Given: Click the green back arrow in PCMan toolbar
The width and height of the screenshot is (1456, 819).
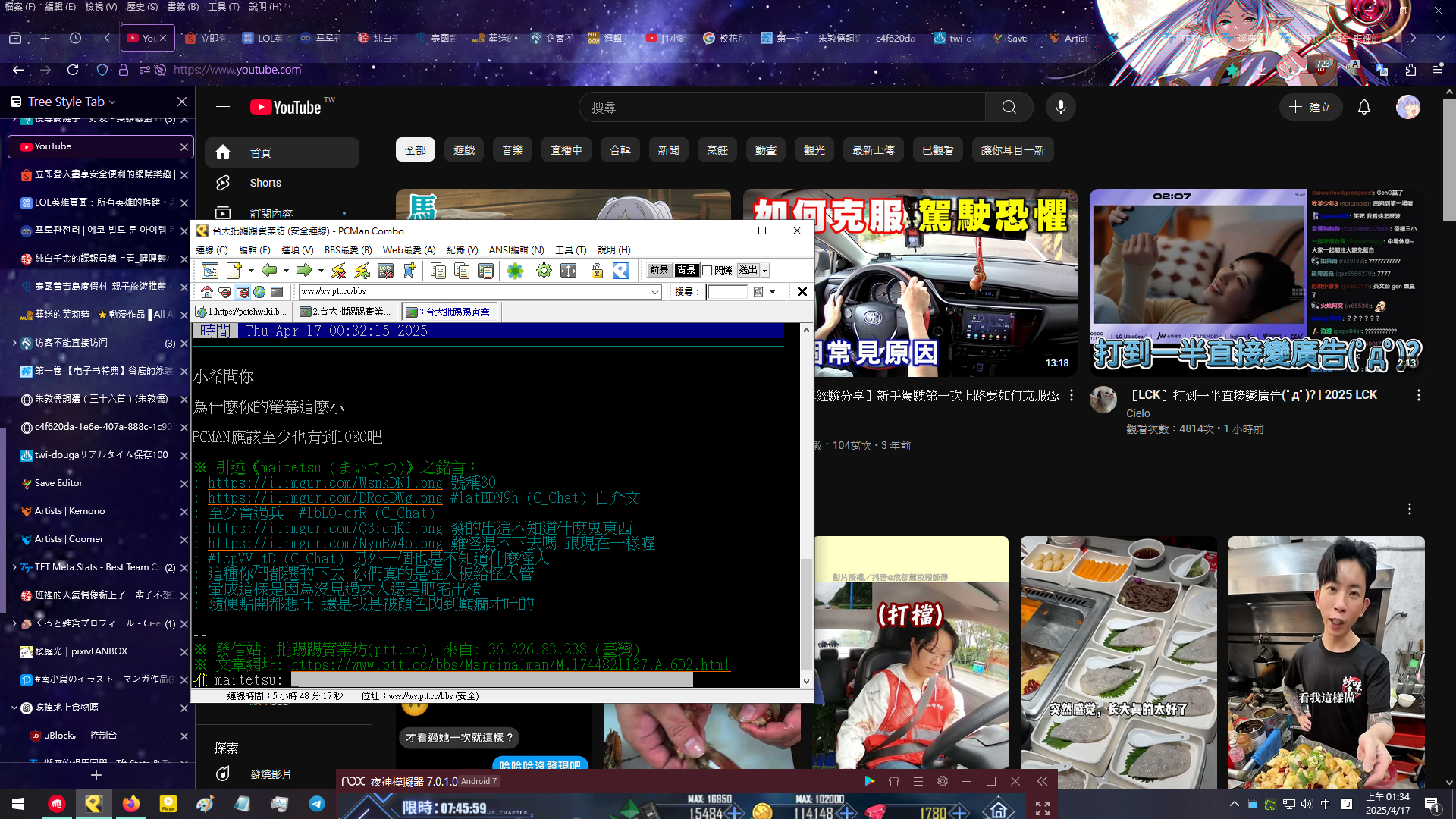Looking at the screenshot, I should coord(269,271).
